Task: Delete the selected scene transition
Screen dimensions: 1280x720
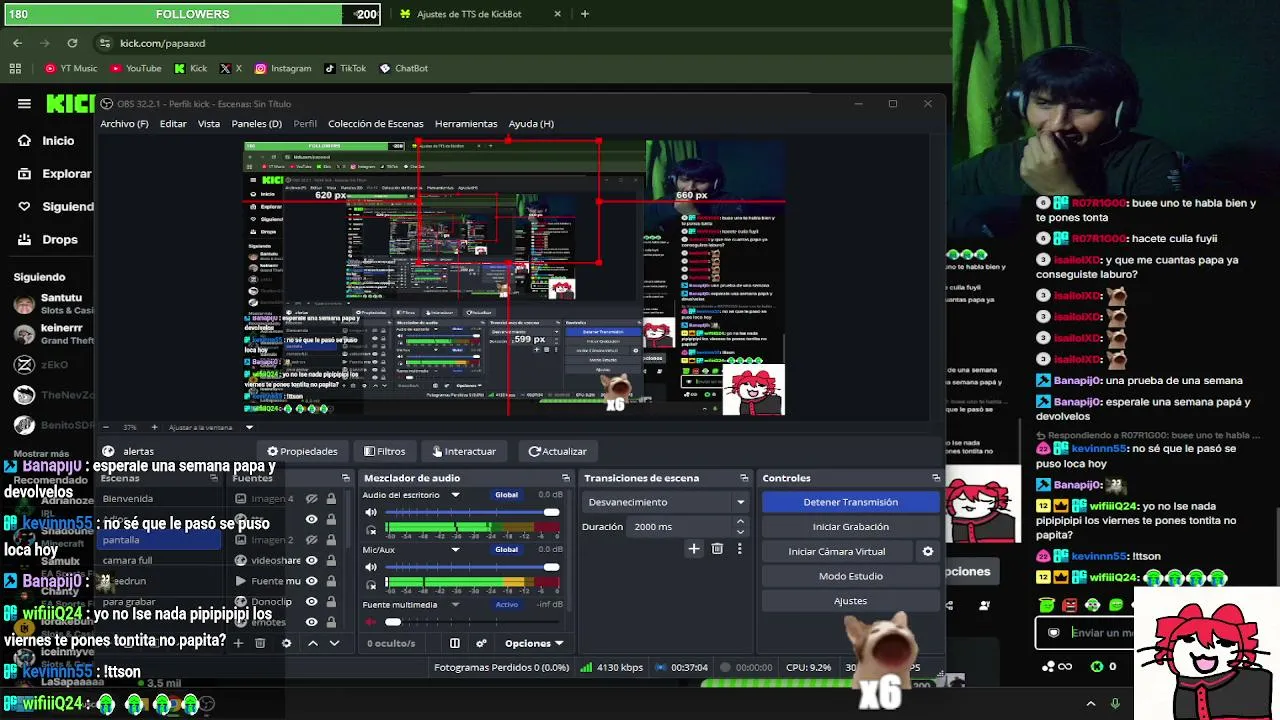Action: coord(717,548)
